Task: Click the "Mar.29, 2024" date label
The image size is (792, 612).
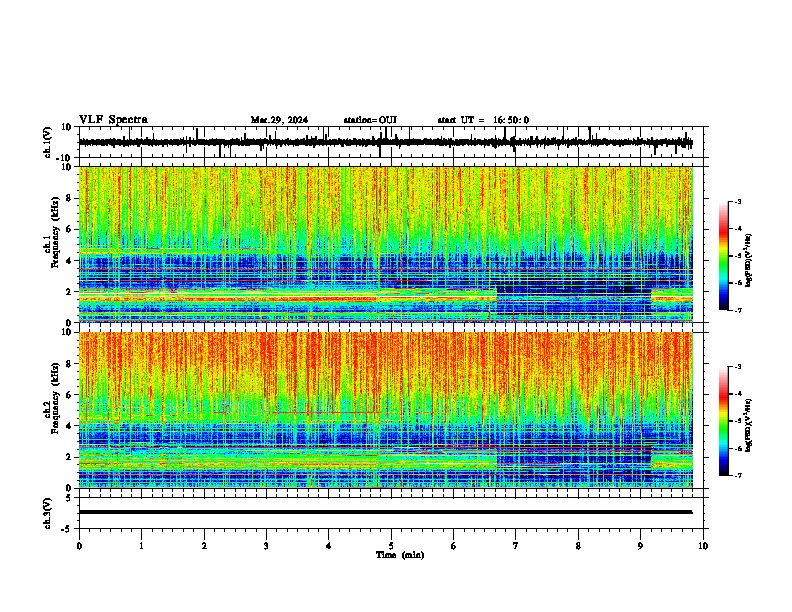Action: [279, 120]
